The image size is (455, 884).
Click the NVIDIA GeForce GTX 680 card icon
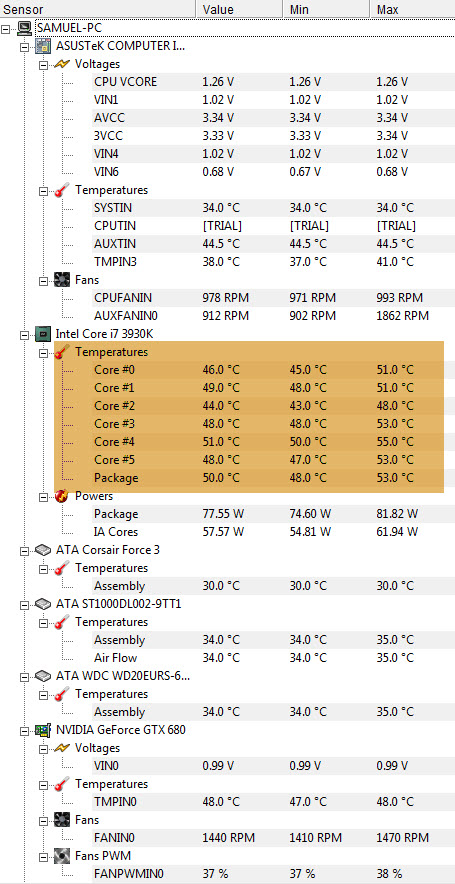pos(43,730)
